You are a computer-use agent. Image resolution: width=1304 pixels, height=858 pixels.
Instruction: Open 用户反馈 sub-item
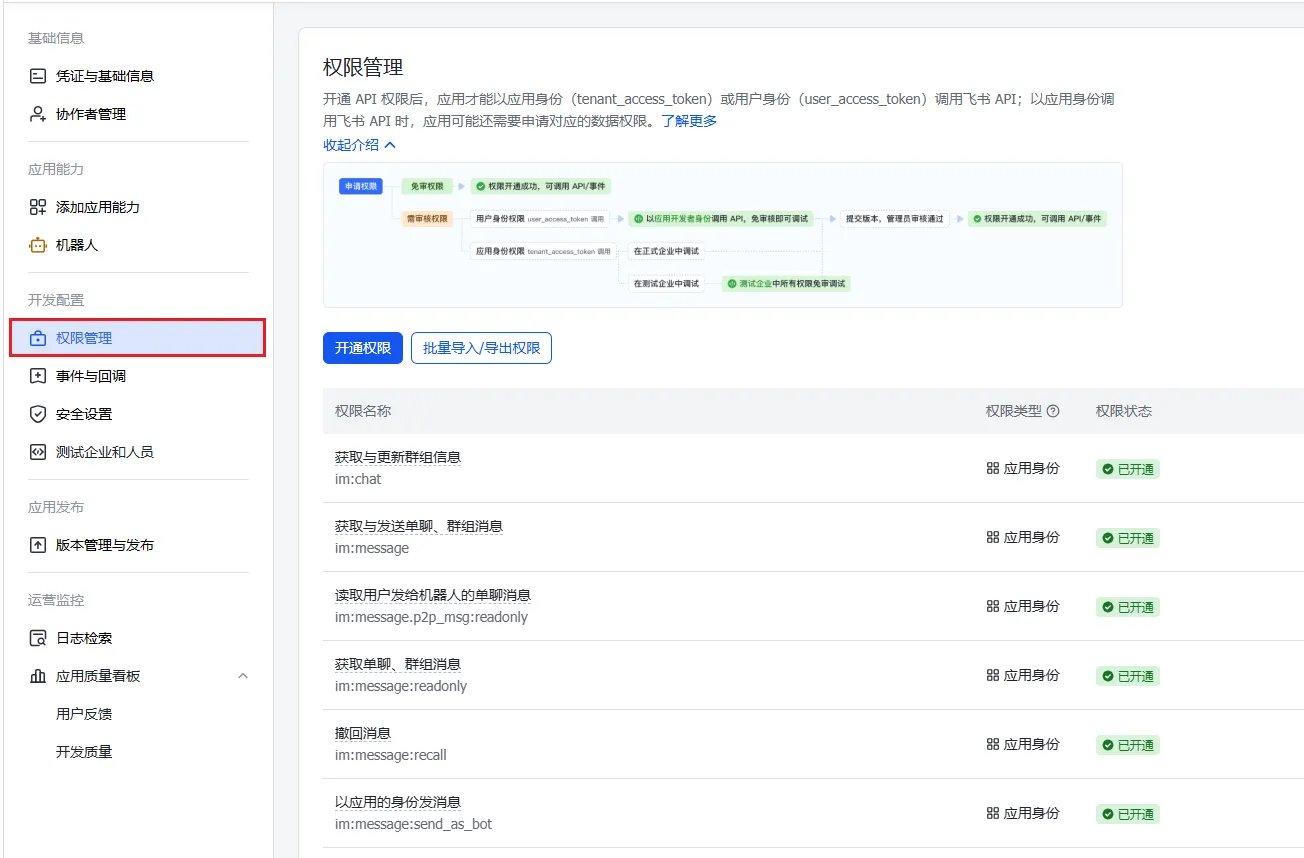tap(84, 714)
